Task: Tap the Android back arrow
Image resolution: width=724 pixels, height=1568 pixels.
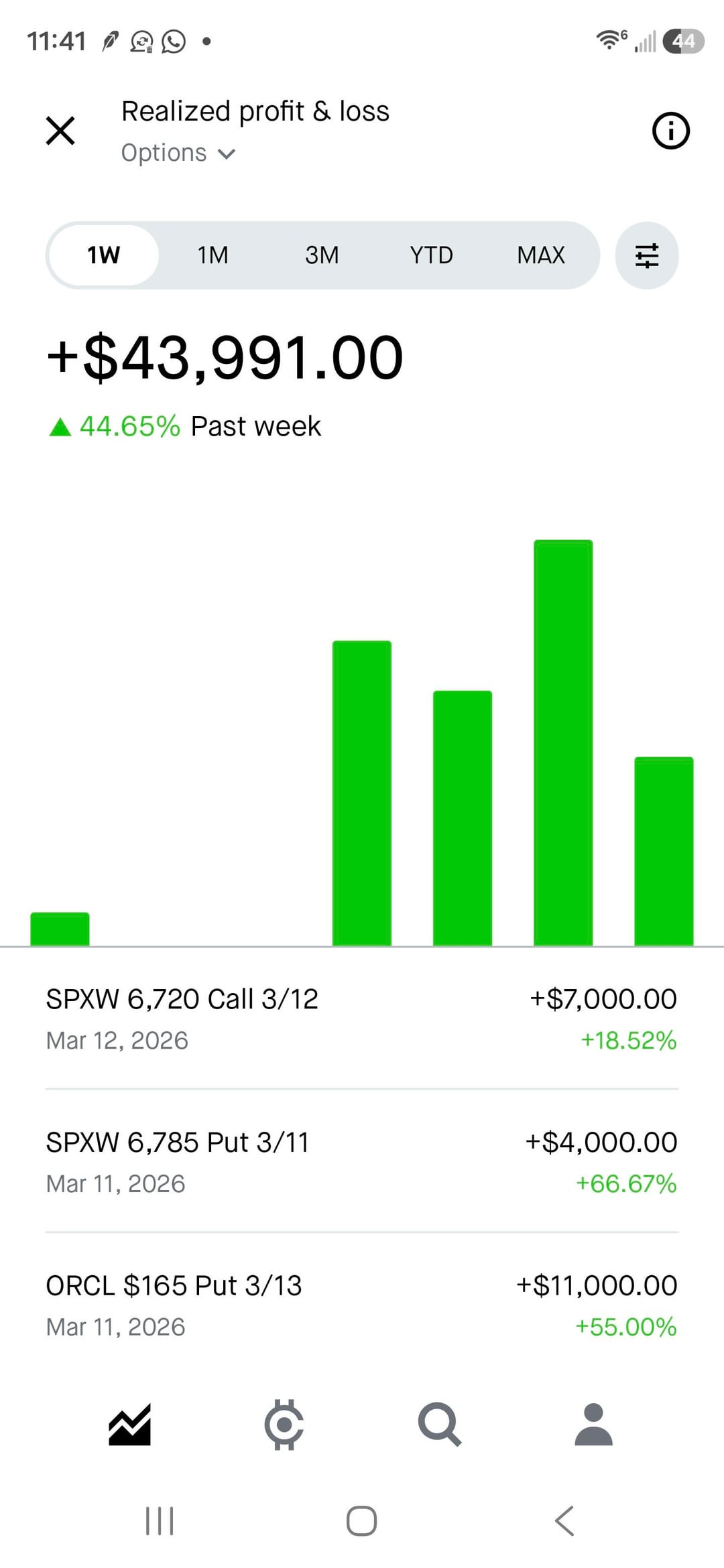Action: pyautogui.click(x=564, y=1520)
